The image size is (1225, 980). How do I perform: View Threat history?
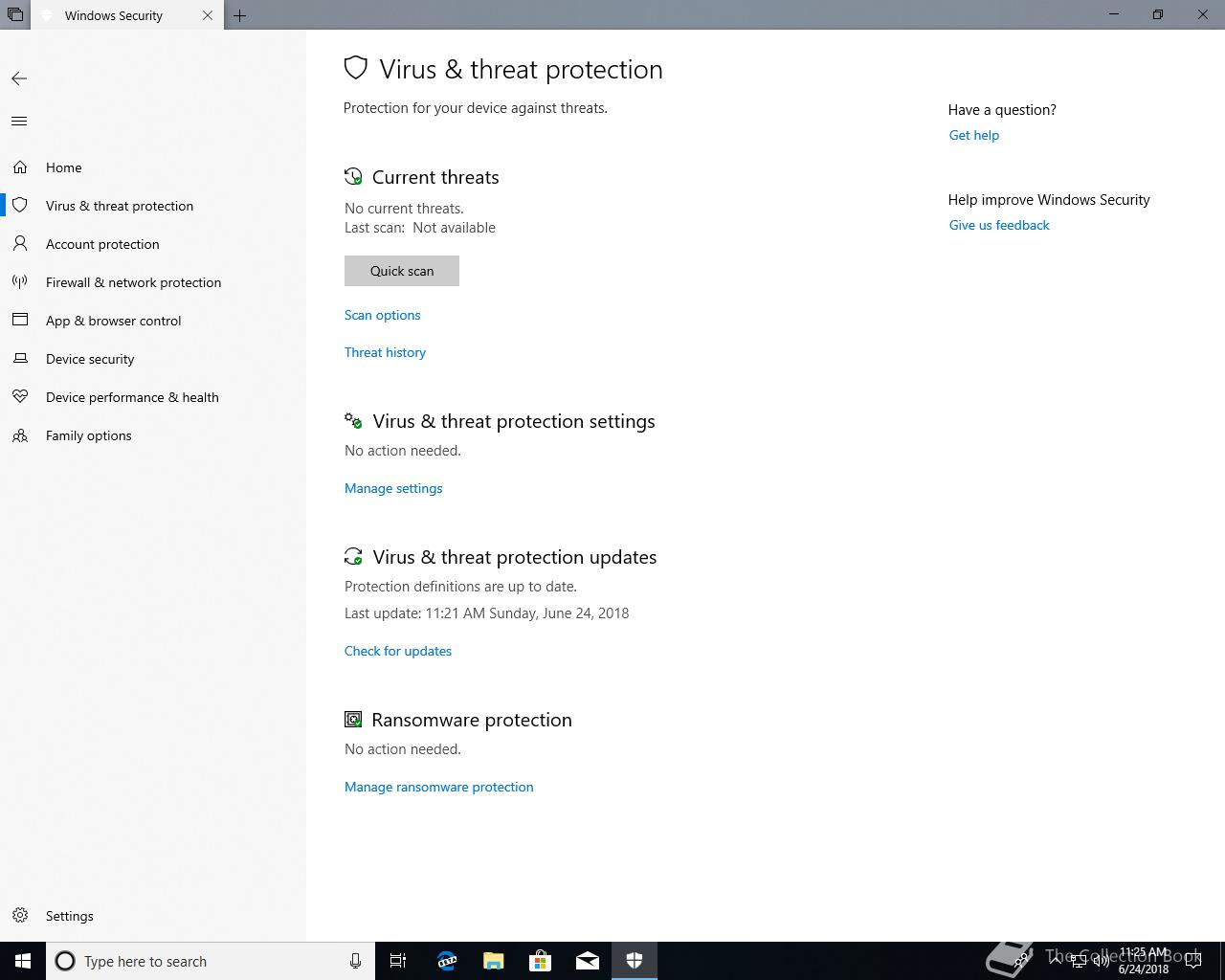[x=385, y=352]
